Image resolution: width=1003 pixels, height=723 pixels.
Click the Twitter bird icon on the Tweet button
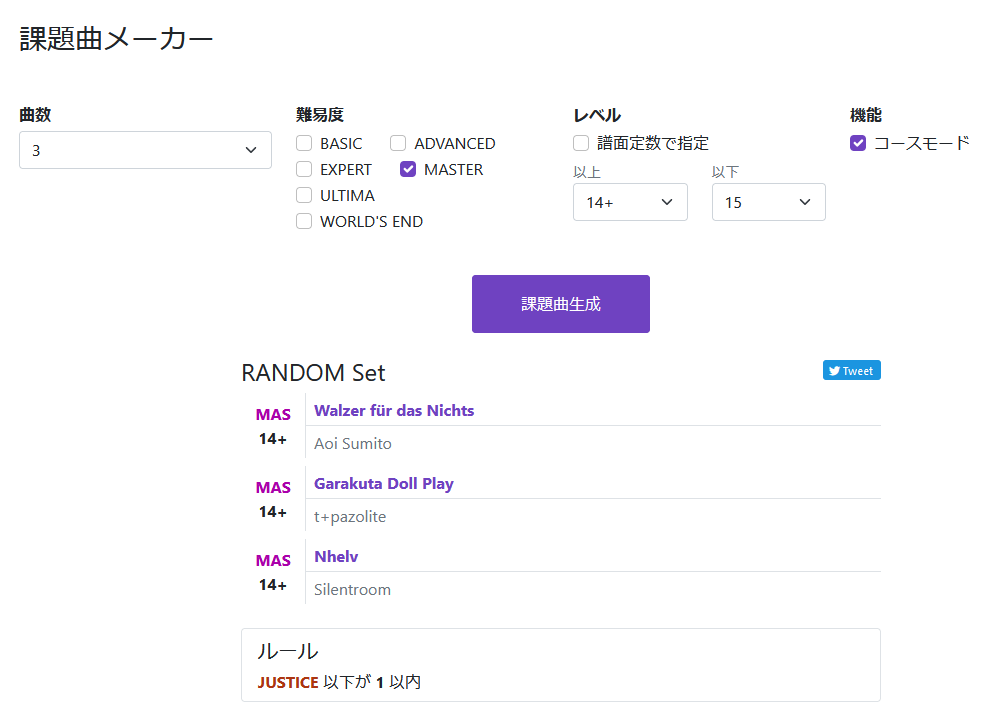(x=836, y=370)
